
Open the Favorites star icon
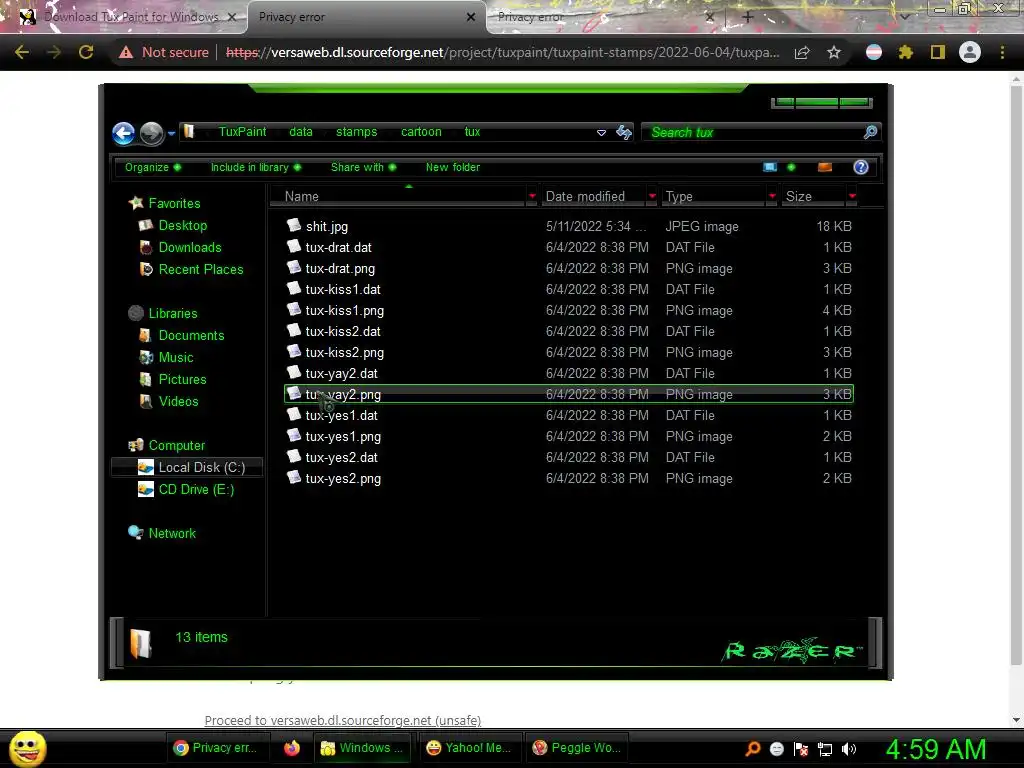pos(136,203)
